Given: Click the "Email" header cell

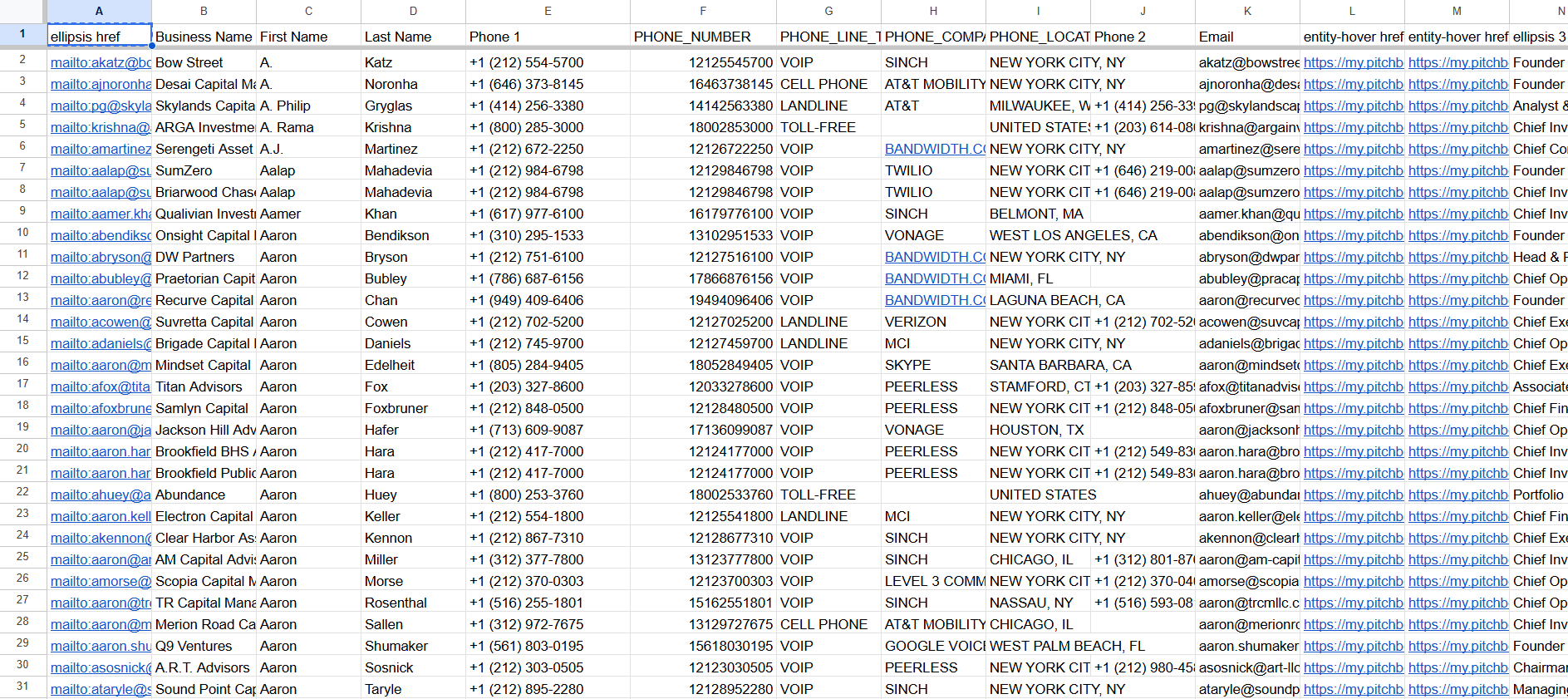Looking at the screenshot, I should 1247,37.
